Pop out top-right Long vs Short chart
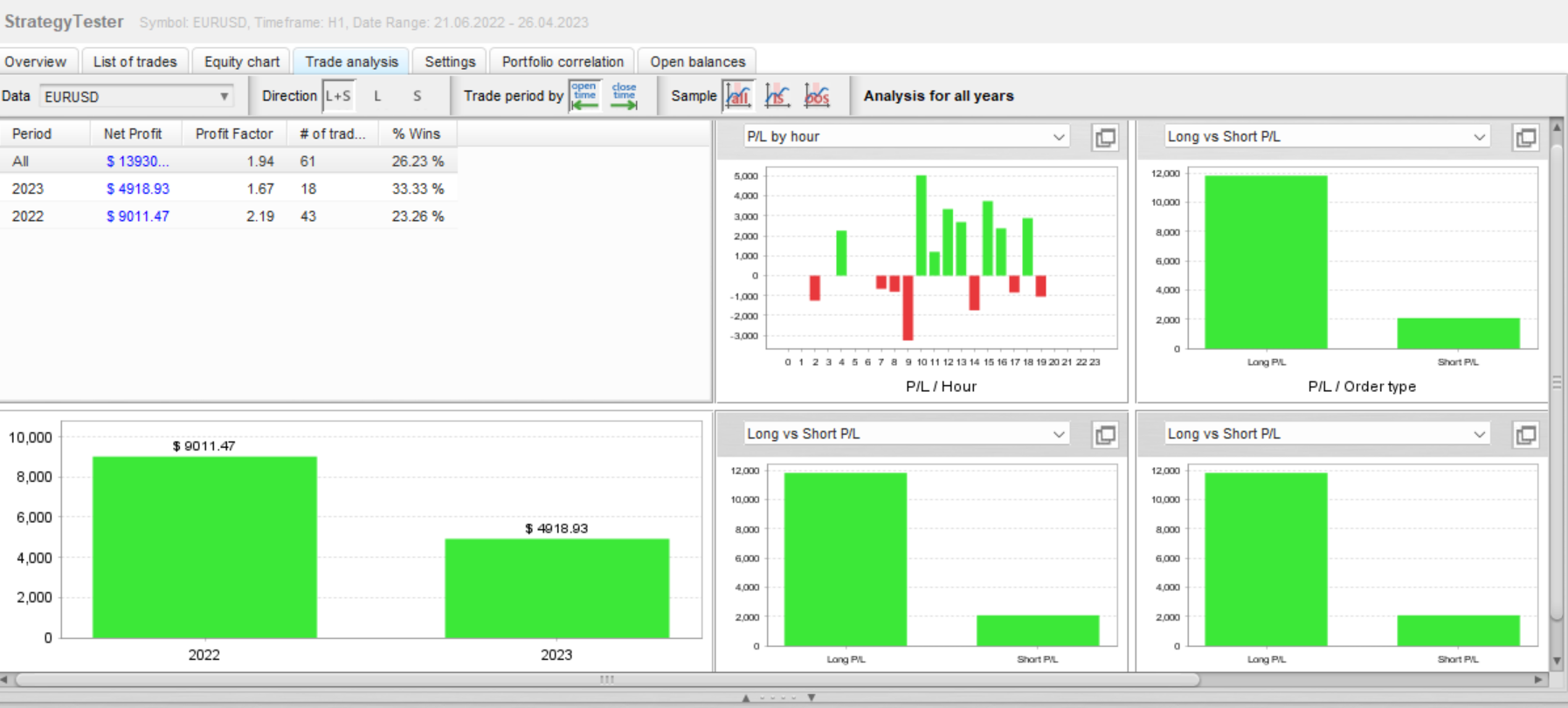The width and height of the screenshot is (1568, 708). point(1525,137)
